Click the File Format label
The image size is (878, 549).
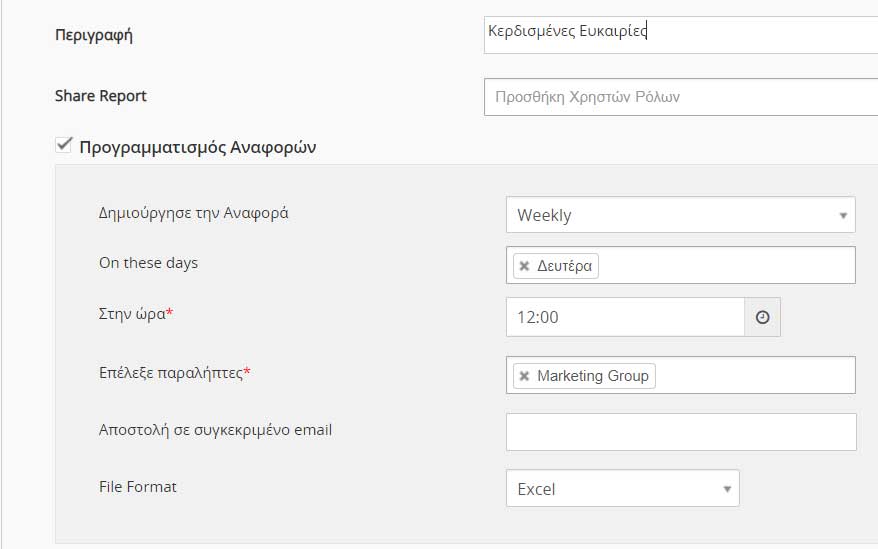point(138,487)
